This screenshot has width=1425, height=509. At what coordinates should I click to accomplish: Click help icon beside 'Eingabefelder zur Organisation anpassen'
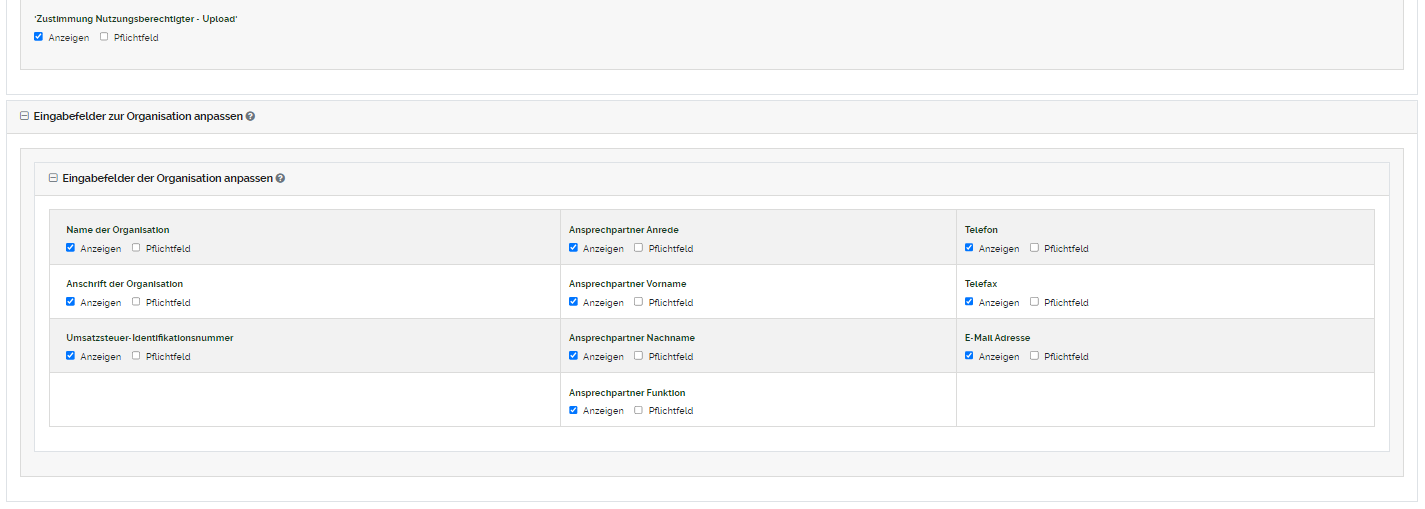(250, 117)
